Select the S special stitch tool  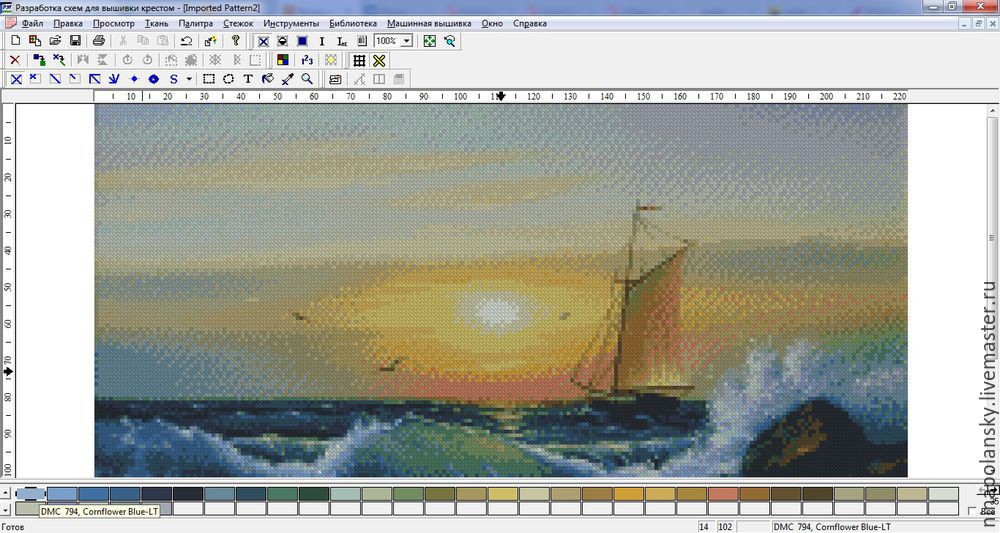point(173,79)
